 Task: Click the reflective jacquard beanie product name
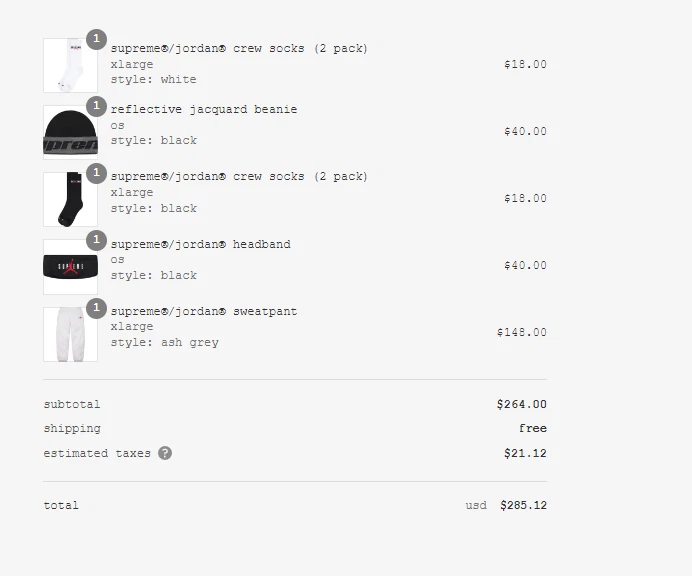pos(204,109)
